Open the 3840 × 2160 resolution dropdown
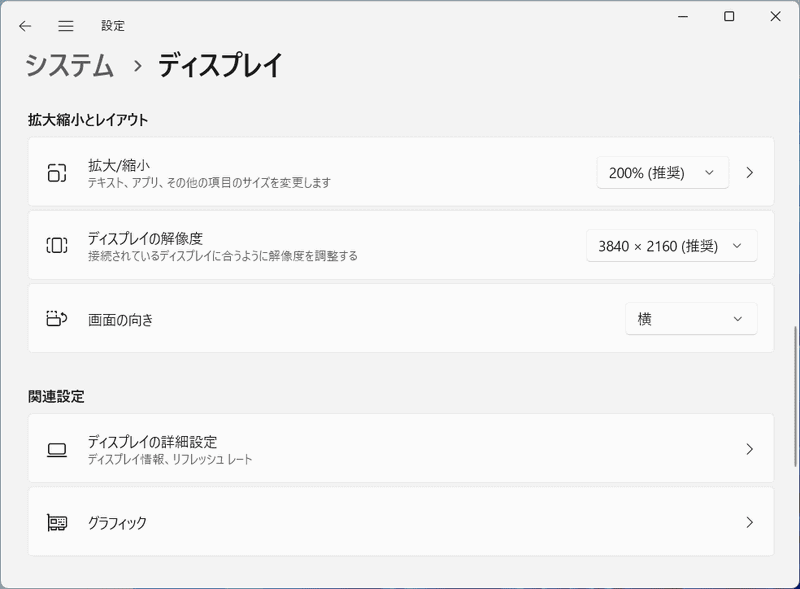Viewport: 800px width, 589px height. tap(671, 245)
